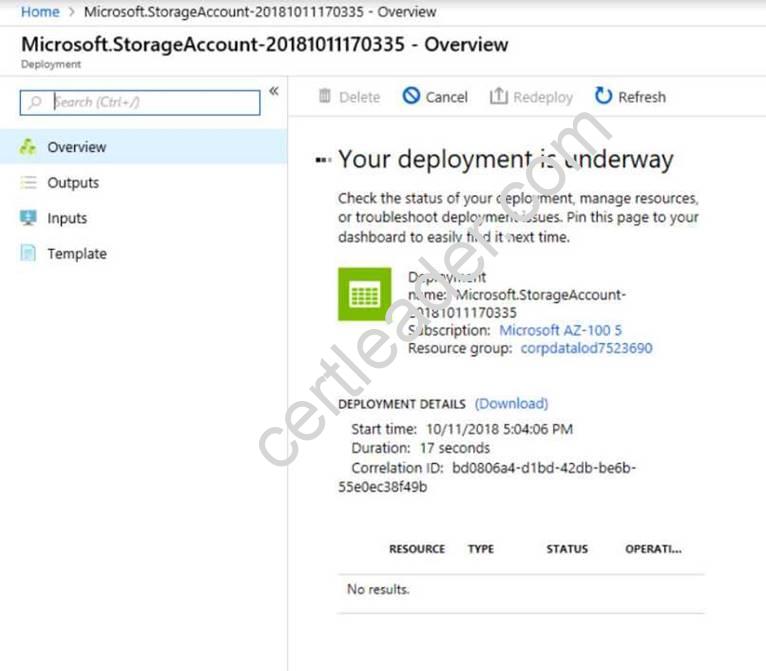The width and height of the screenshot is (766, 671).
Task: Click the Inputs monitor icon
Action: coord(28,218)
